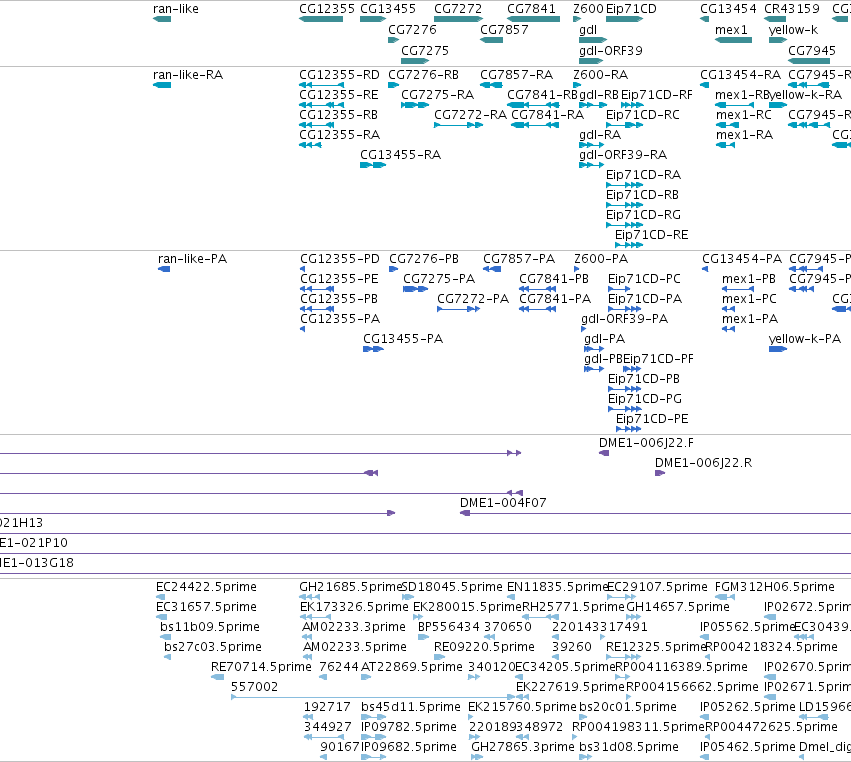Image resolution: width=851 pixels, height=762 pixels.
Task: Click transcript CG12355-RD
Action: tap(339, 74)
